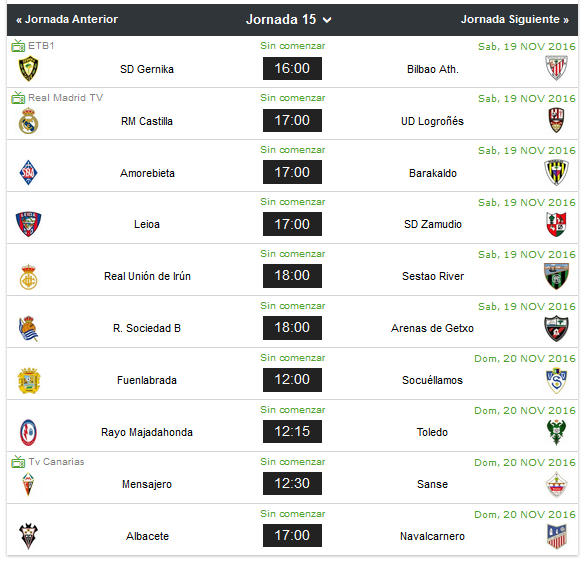585x561 pixels.
Task: Click the Toledo green eagle crest
Action: click(x=556, y=432)
